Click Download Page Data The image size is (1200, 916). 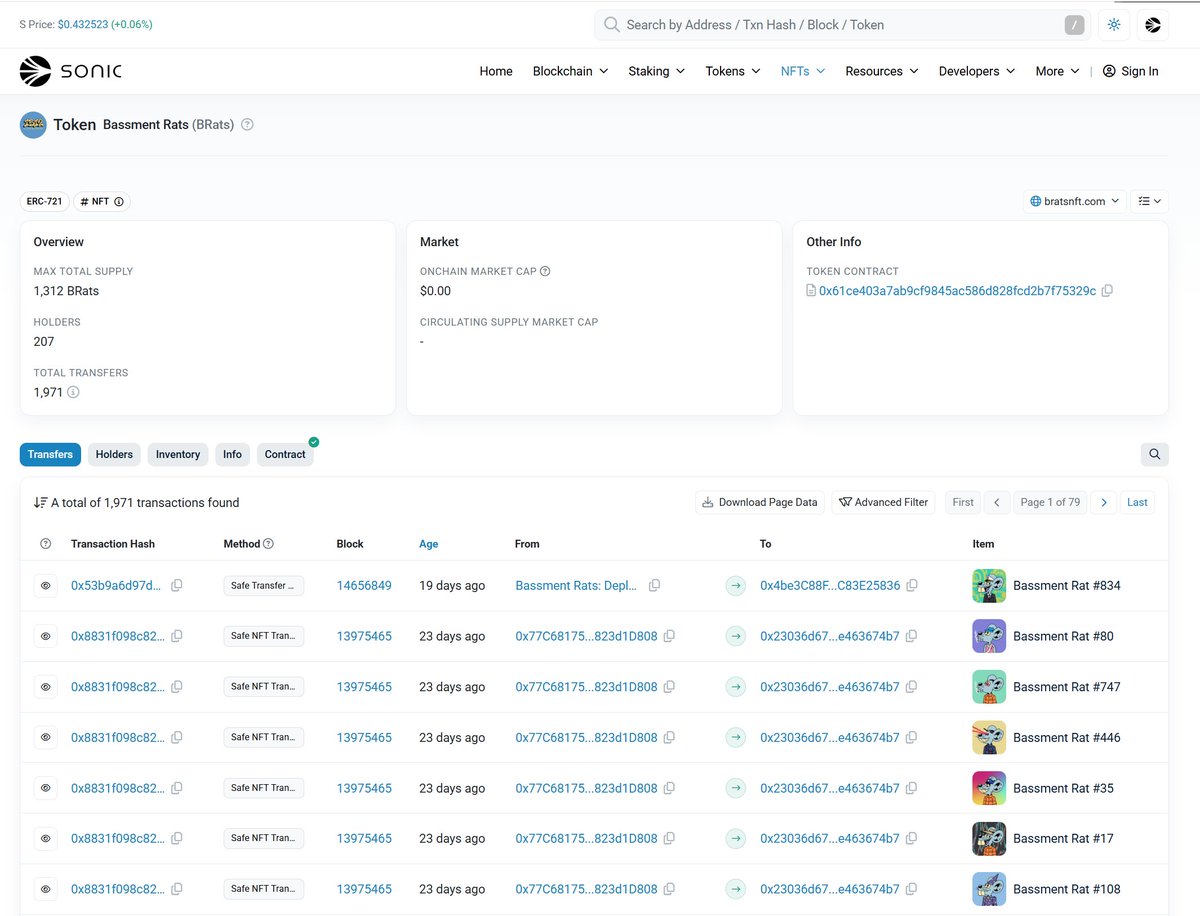(x=760, y=502)
